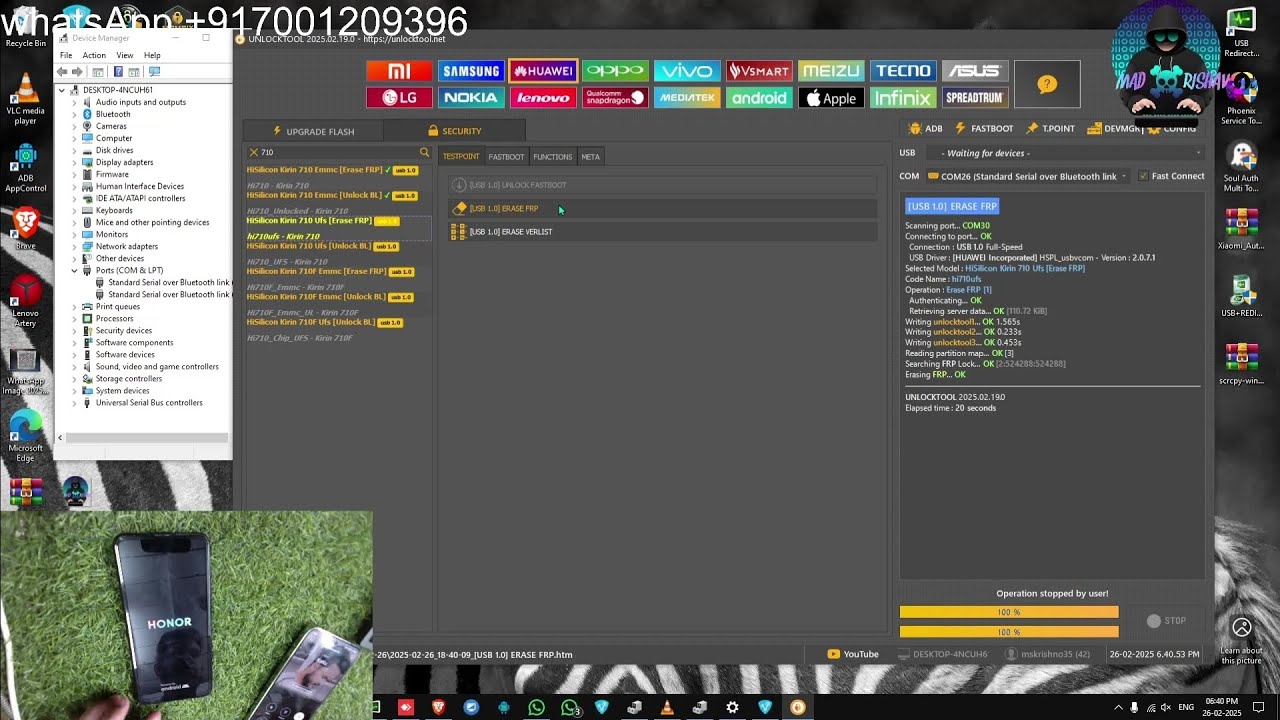Open the COM port dropdown
Viewport: 1280px width, 720px height.
point(1027,176)
